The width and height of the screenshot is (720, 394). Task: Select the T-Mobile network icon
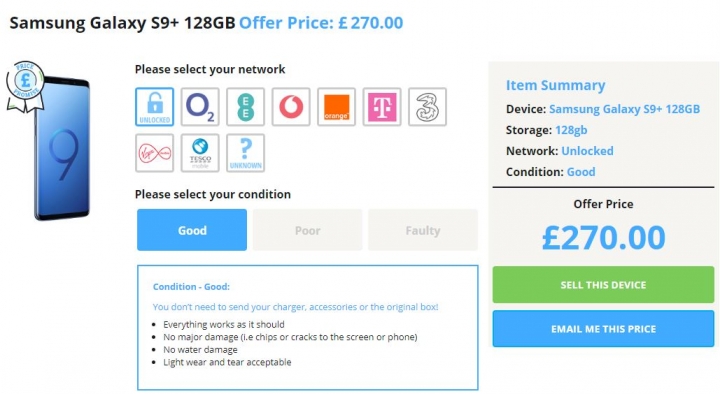382,107
